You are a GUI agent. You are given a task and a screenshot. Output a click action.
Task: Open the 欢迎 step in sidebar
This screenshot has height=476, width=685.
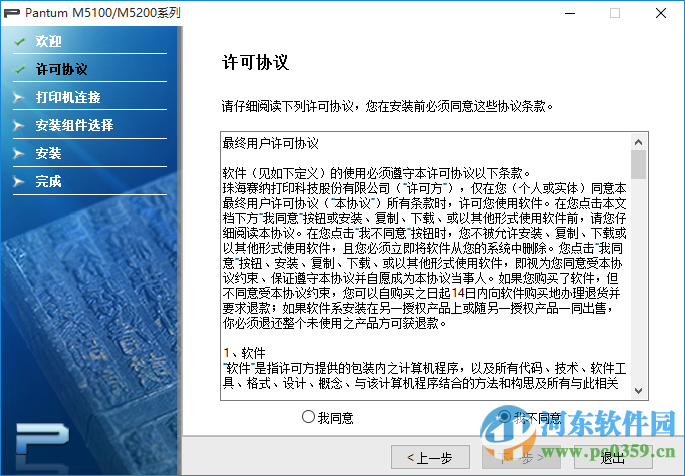pos(48,41)
